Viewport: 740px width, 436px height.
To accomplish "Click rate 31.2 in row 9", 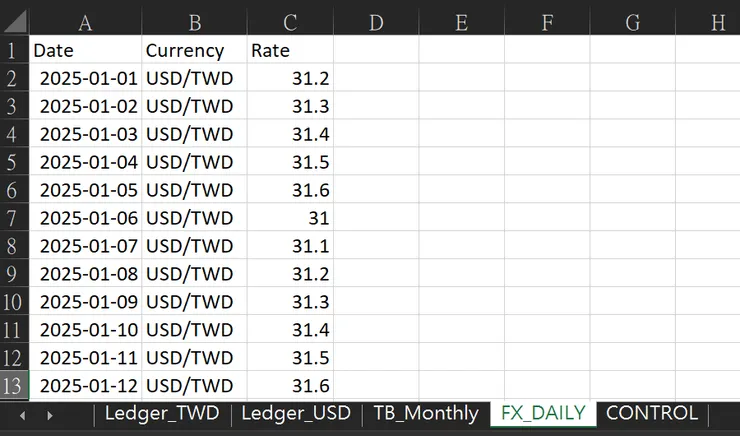I will coord(290,273).
